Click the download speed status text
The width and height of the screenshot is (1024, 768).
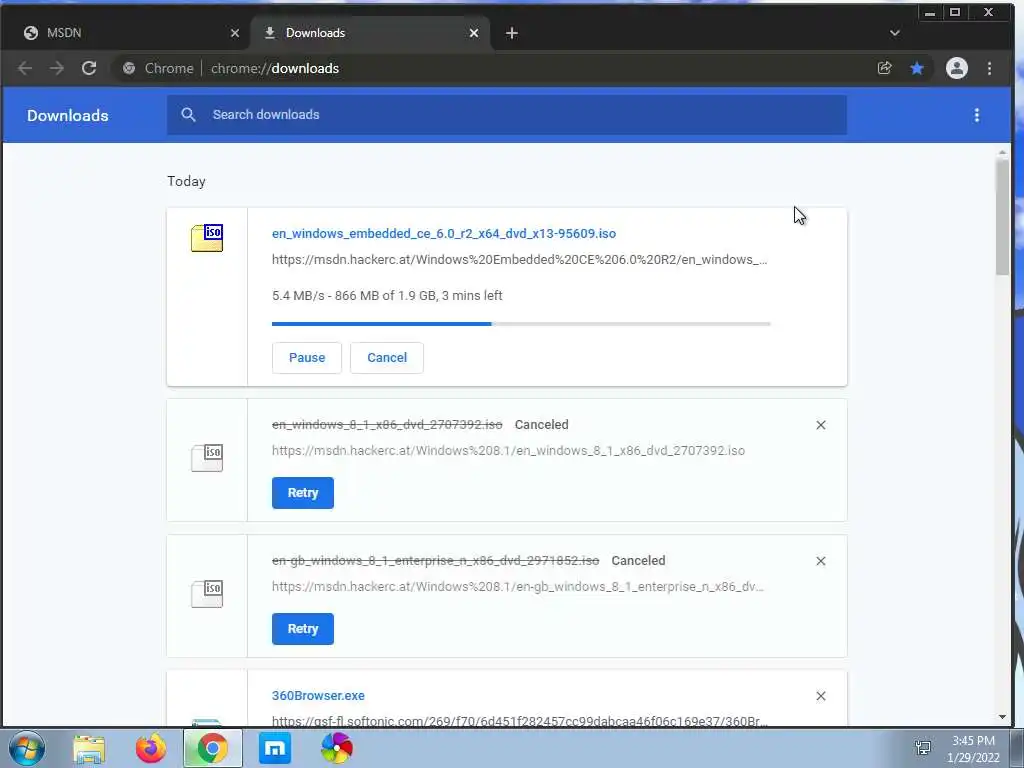[387, 296]
